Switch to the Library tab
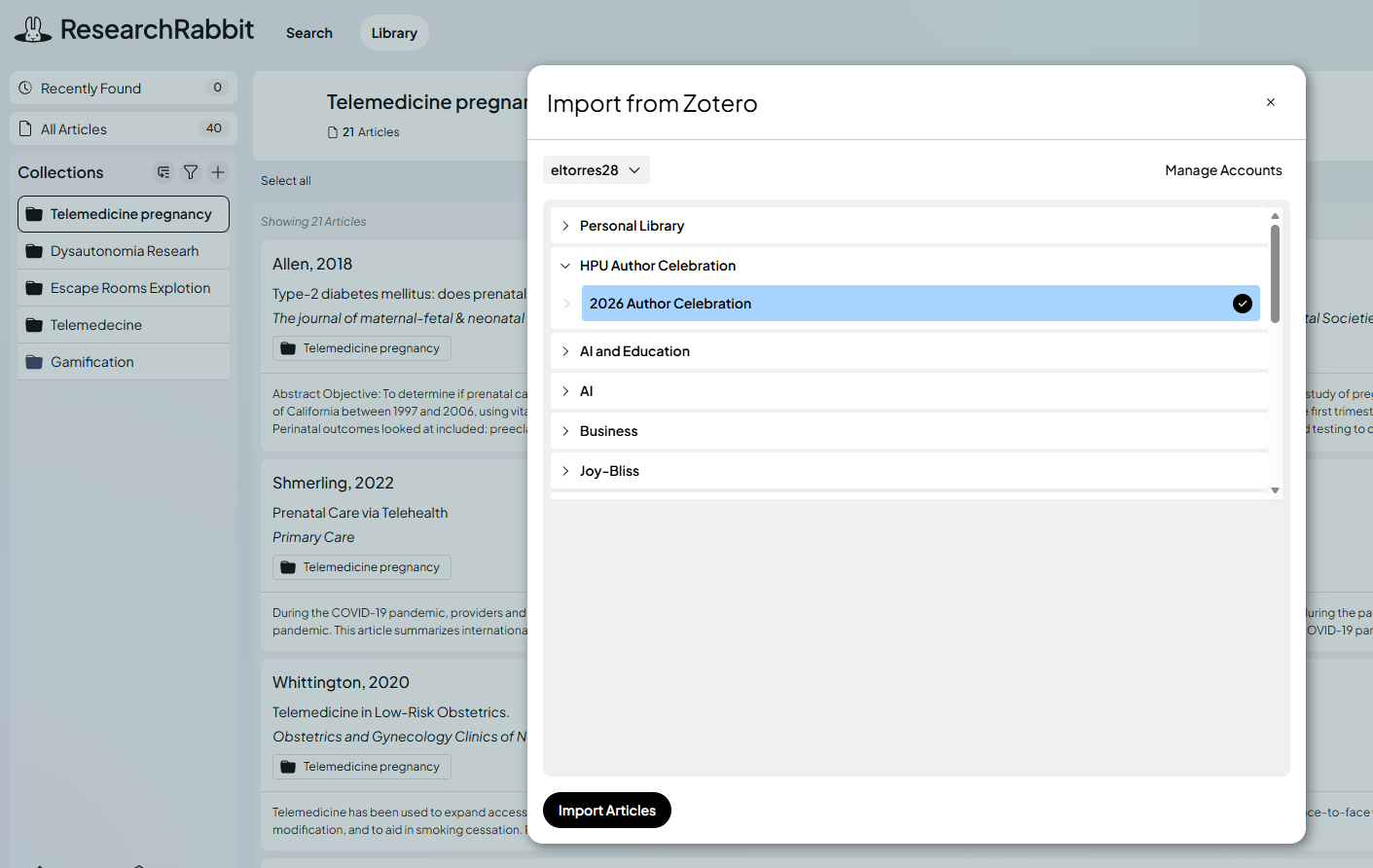The width and height of the screenshot is (1373, 868). click(x=394, y=33)
